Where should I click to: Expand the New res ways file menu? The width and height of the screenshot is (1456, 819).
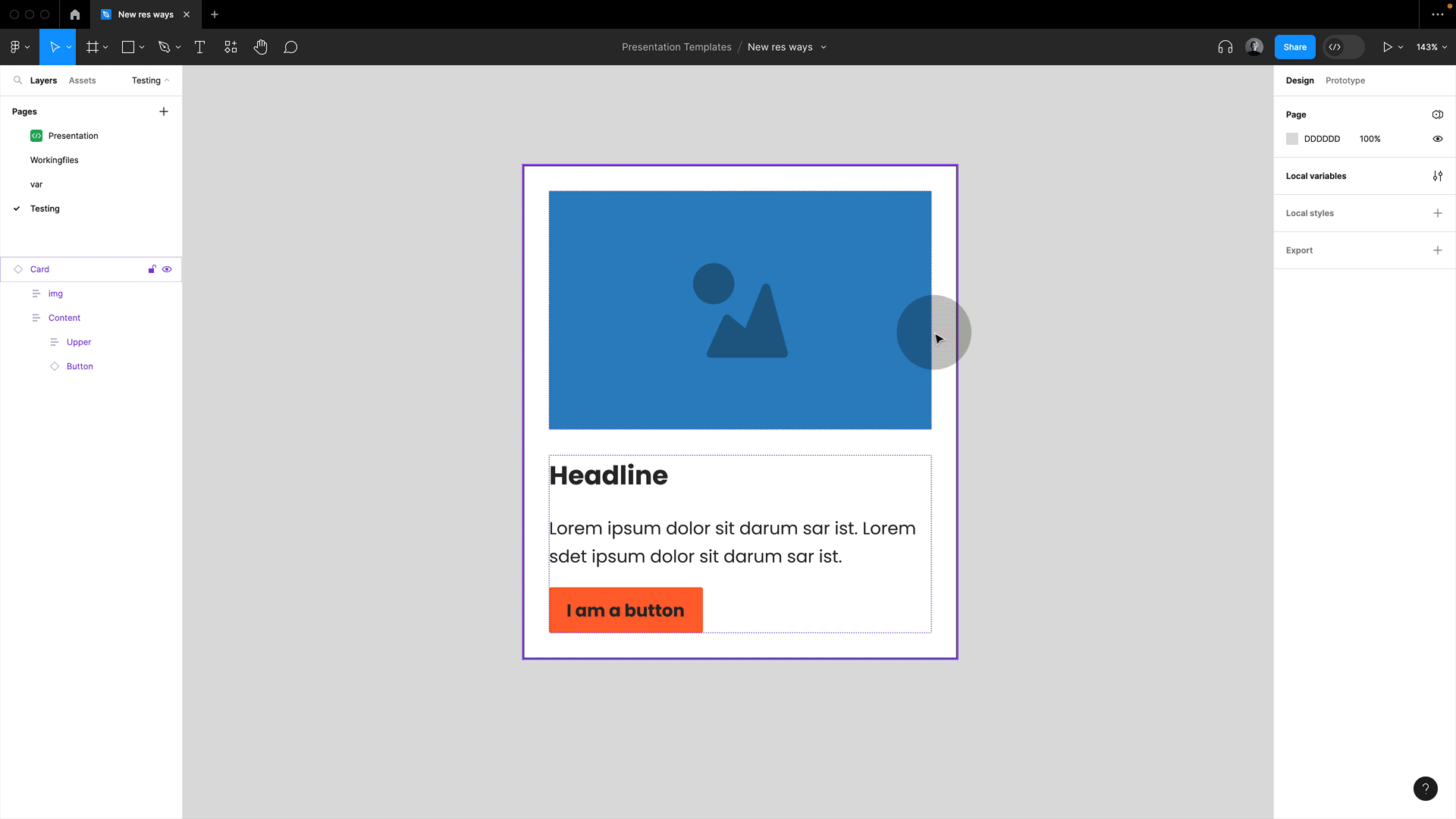pyautogui.click(x=824, y=47)
